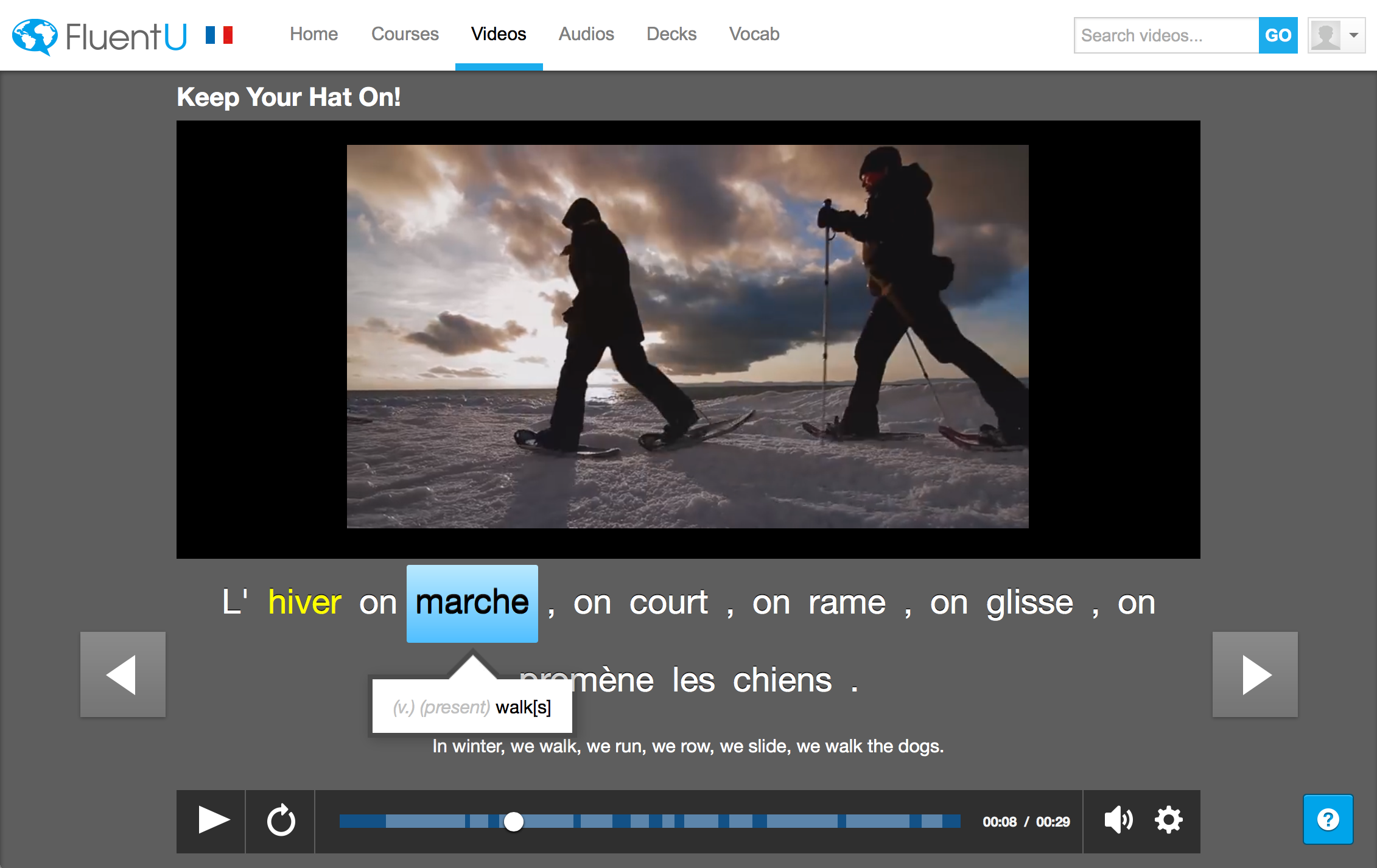1377x868 pixels.
Task: Open the user profile avatar menu
Action: coord(1336,35)
